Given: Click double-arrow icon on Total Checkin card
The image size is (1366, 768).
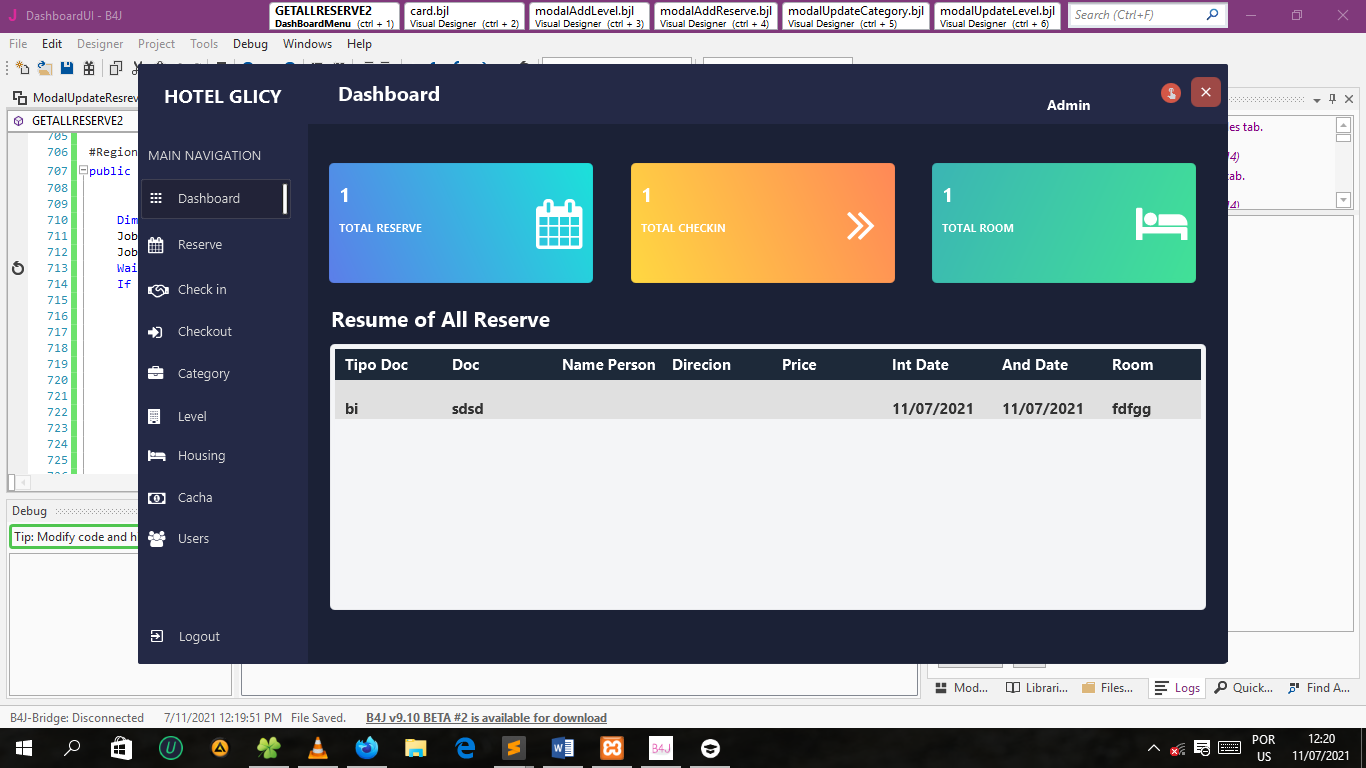Looking at the screenshot, I should [860, 226].
